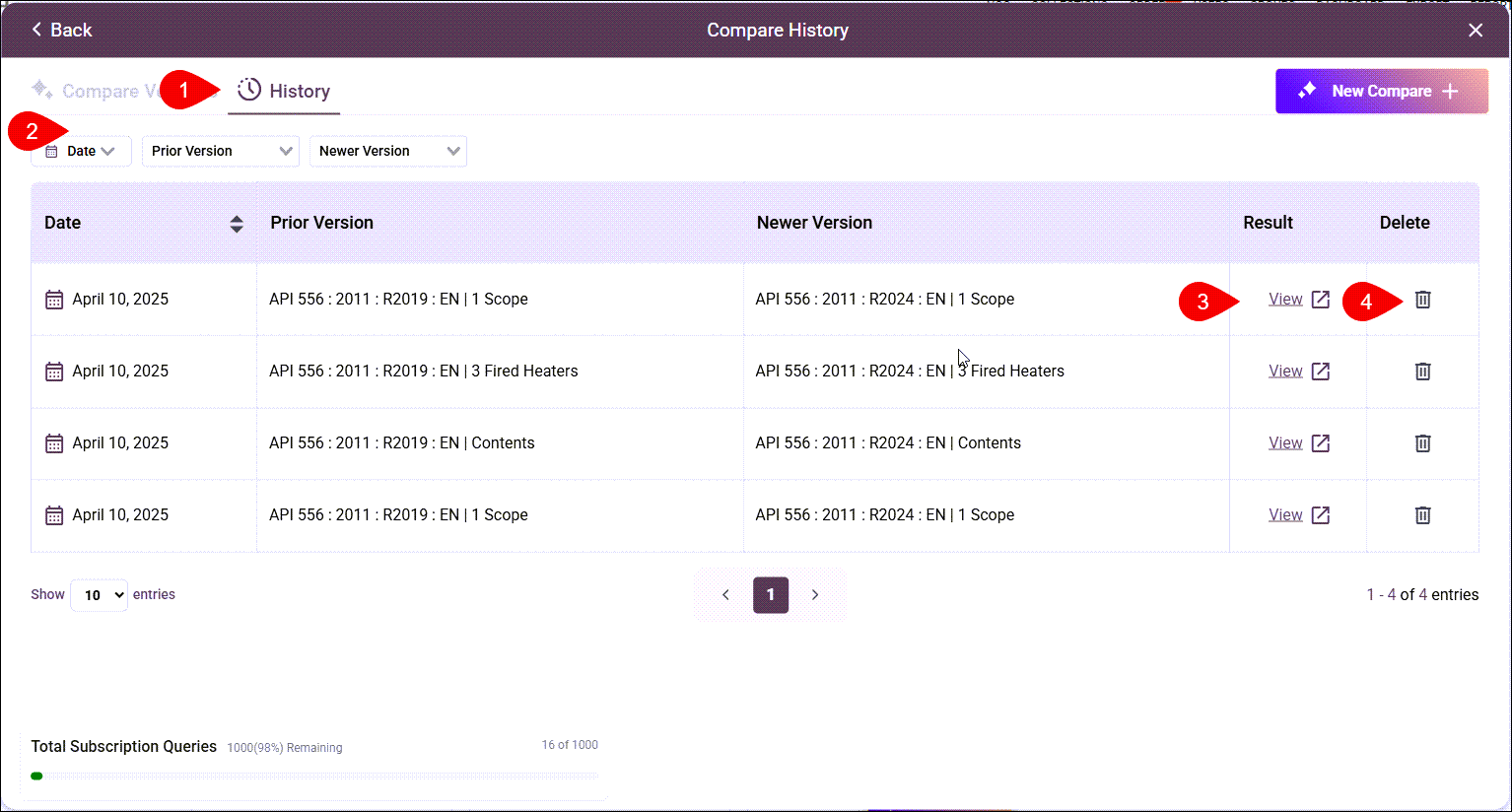Click '16 of 1000' usage text
Viewport: 1512px width, 812px height.
pyautogui.click(x=570, y=745)
